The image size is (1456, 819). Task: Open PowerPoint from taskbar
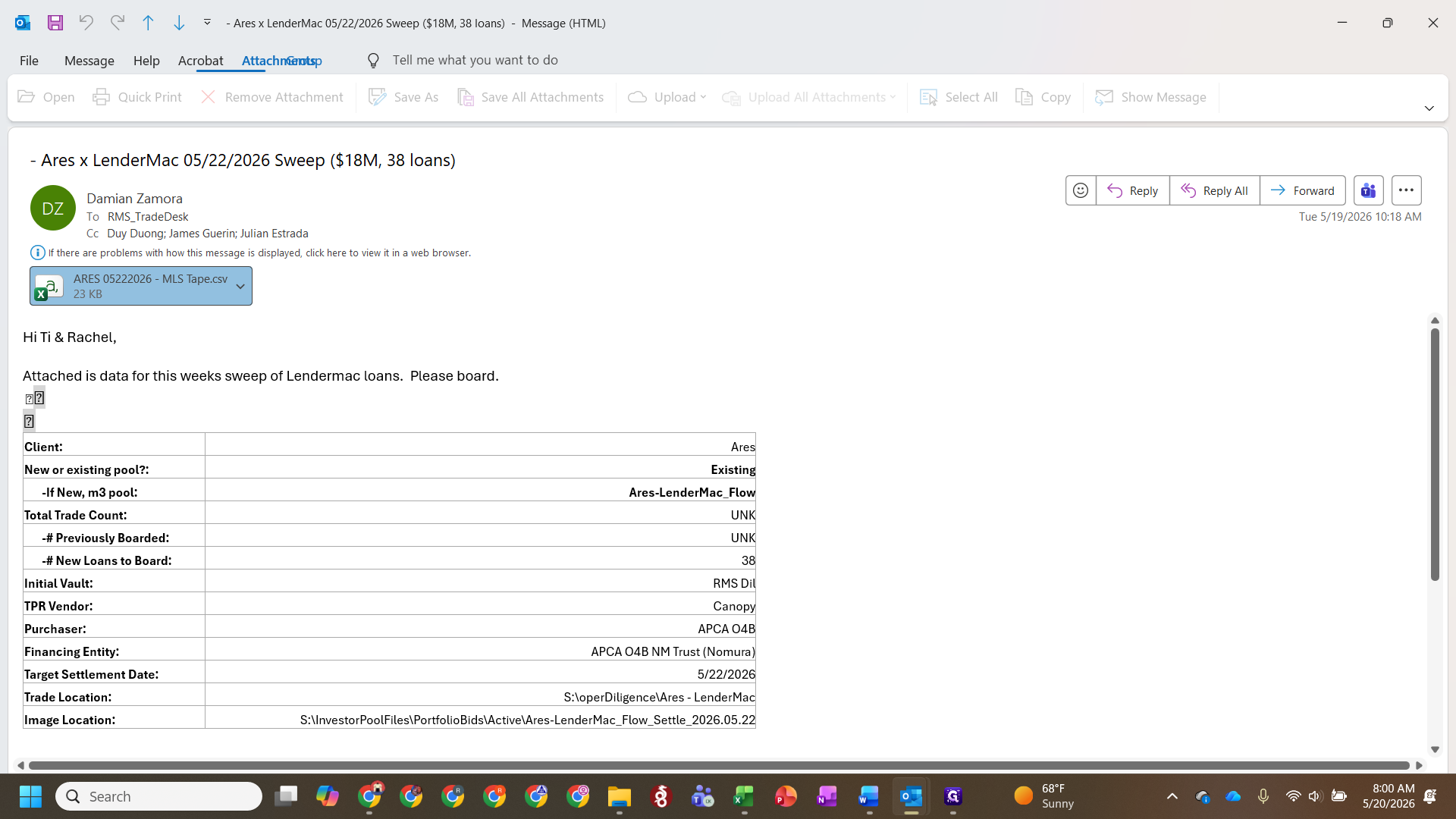coord(786,796)
